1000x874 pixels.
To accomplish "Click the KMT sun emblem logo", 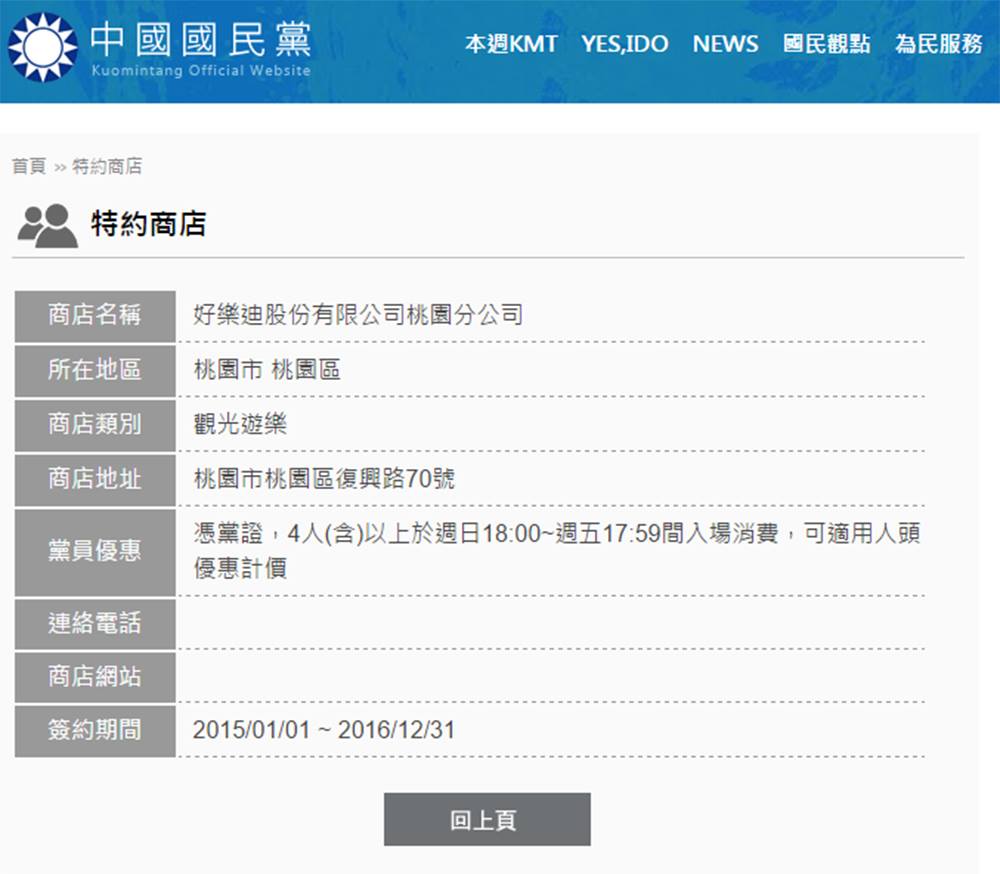I will (43, 46).
